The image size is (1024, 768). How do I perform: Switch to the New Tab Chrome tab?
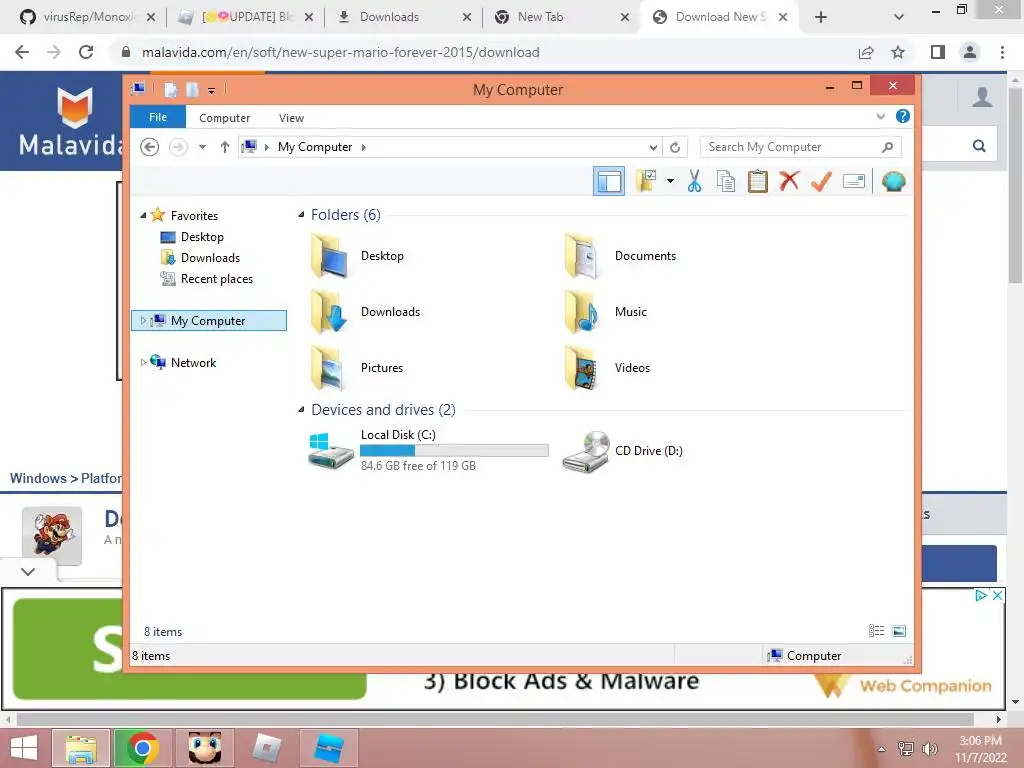click(562, 17)
